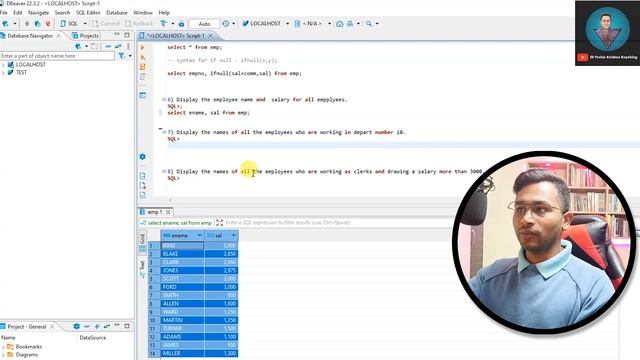Close the LOCALHOST Script-1 editor tab
The image size is (640, 360).
pos(211,36)
